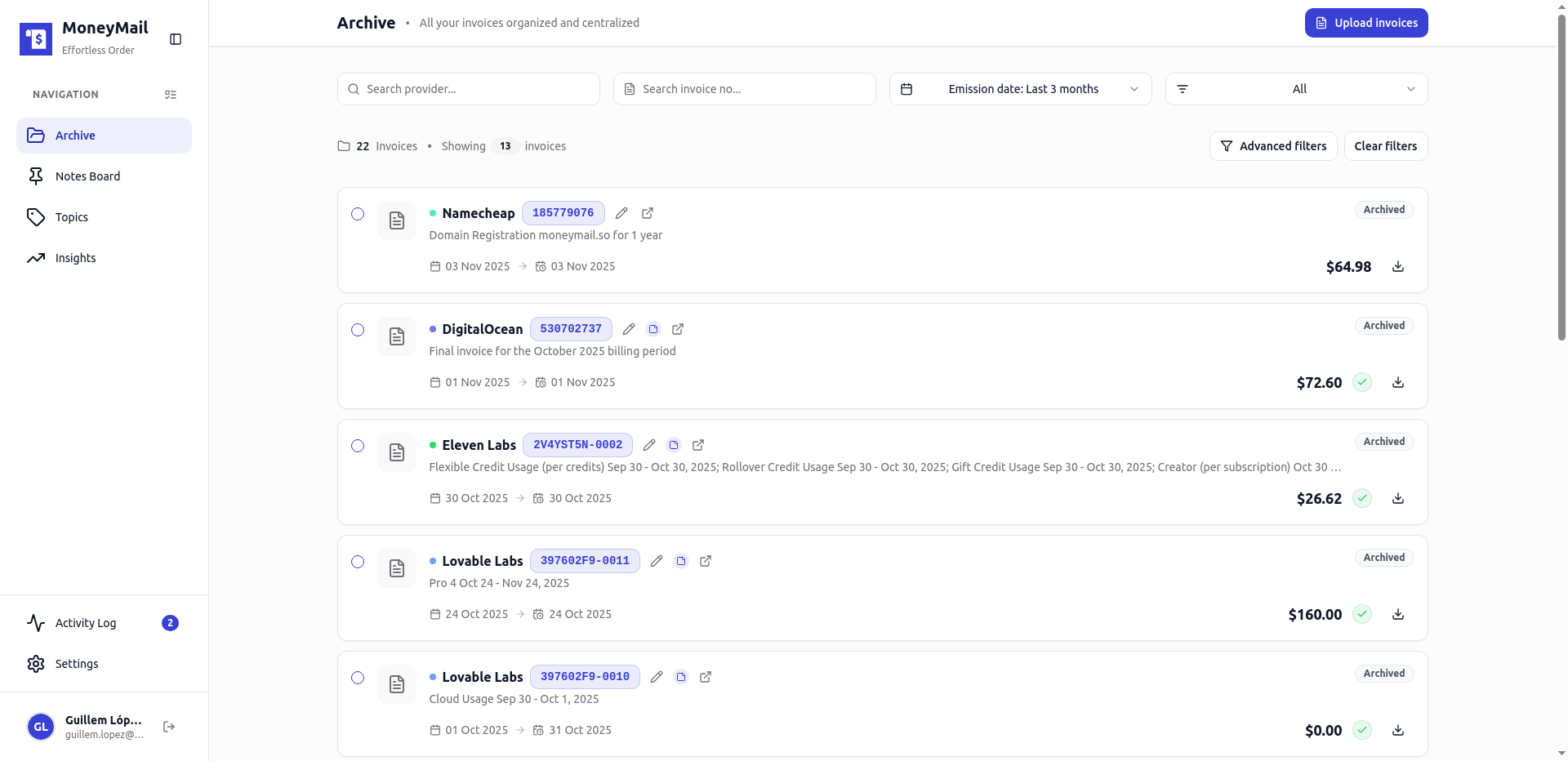This screenshot has width=1568, height=761.
Task: Edit the Lovable Labs 397602F9-0010 invoice
Action: tap(657, 677)
